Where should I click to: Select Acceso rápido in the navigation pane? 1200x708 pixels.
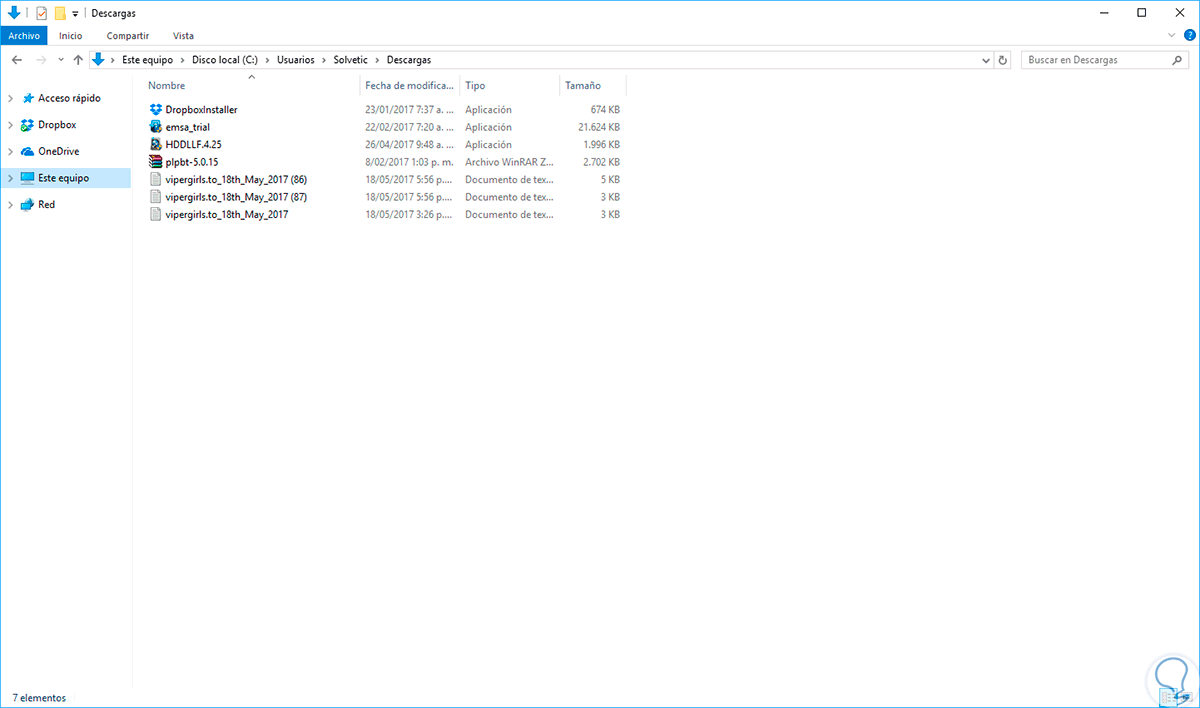(69, 99)
